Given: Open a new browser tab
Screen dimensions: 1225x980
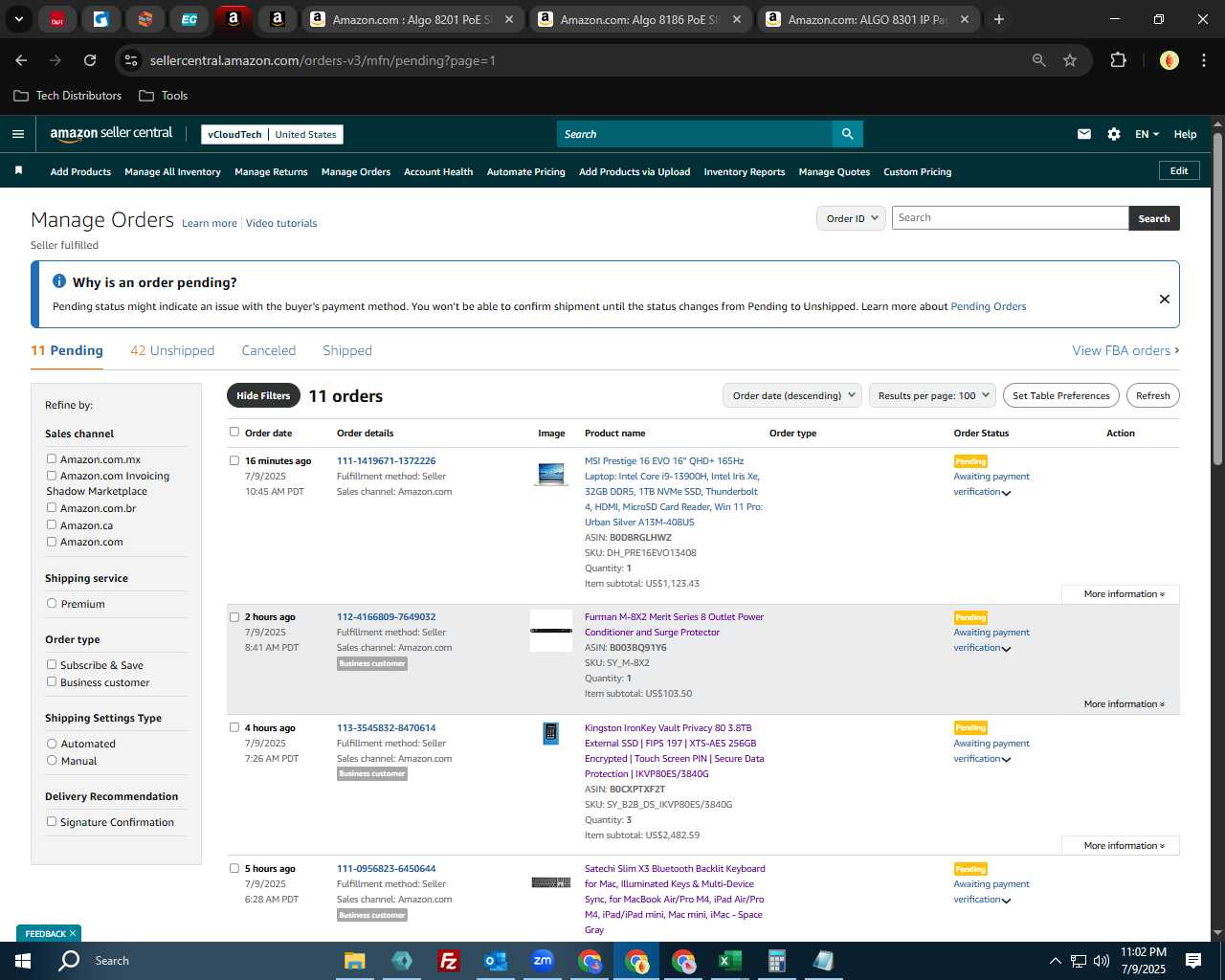Looking at the screenshot, I should (999, 19).
